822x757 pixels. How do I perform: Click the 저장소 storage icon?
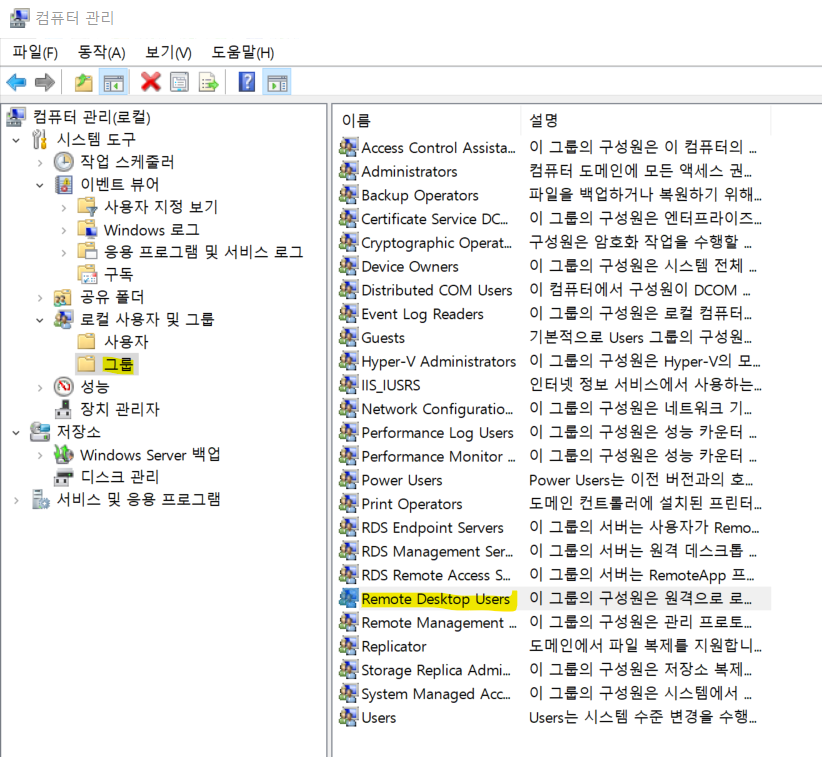(x=40, y=432)
